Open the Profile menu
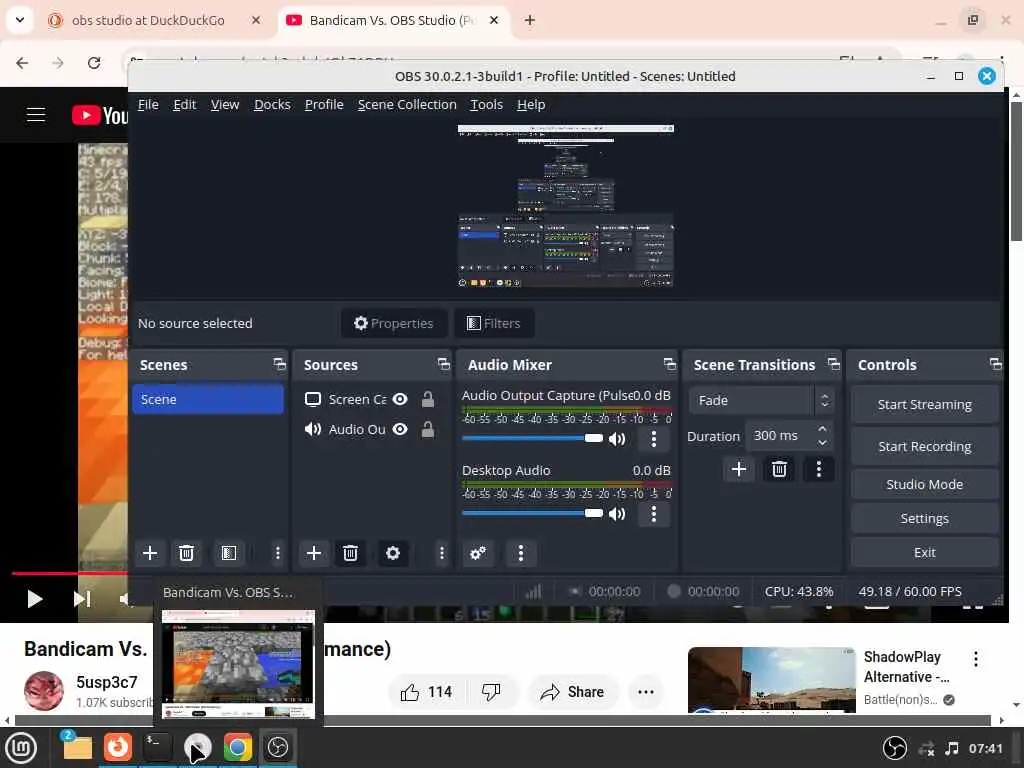The width and height of the screenshot is (1024, 768). click(324, 104)
